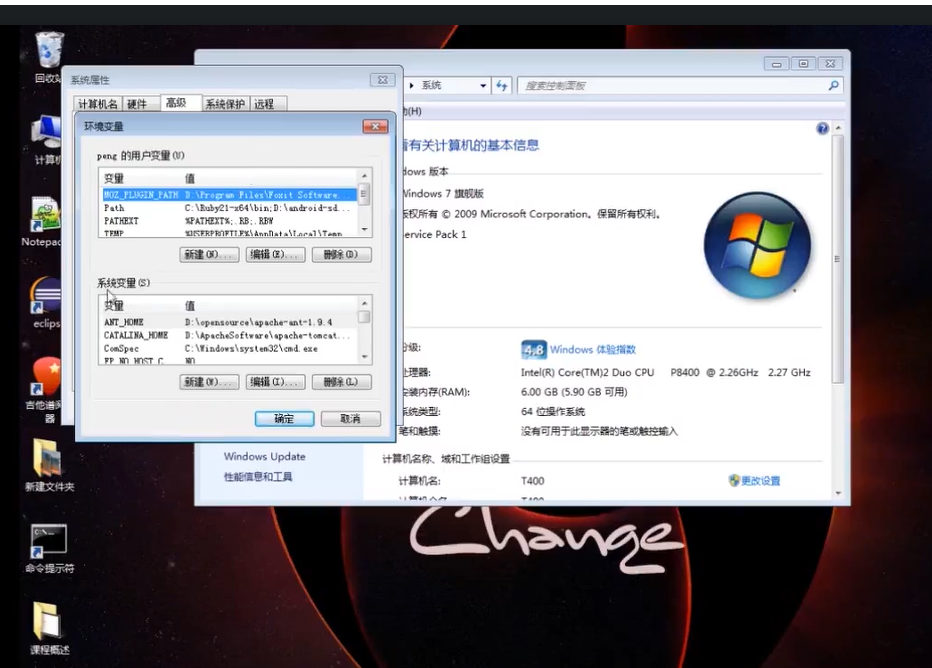Open the 新建文件夹 folder on desktop
Screen dimensions: 932x668
click(x=49, y=465)
